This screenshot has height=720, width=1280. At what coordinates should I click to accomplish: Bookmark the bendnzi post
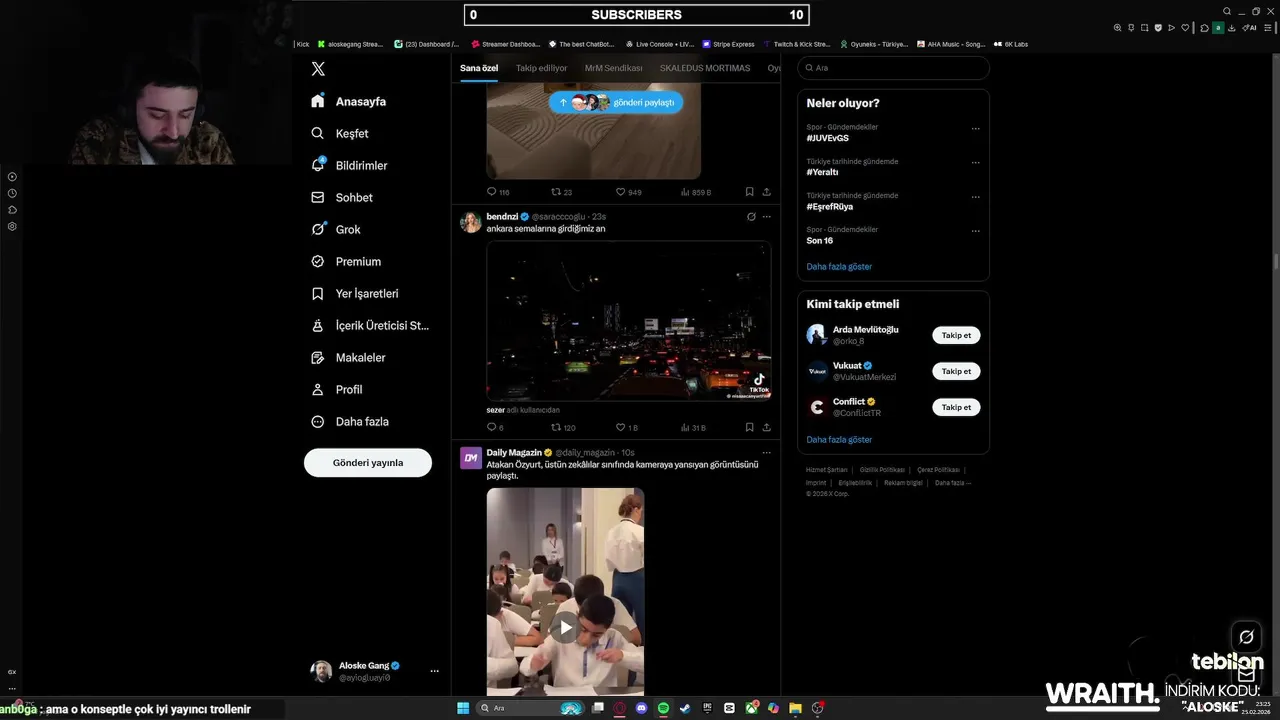(749, 427)
